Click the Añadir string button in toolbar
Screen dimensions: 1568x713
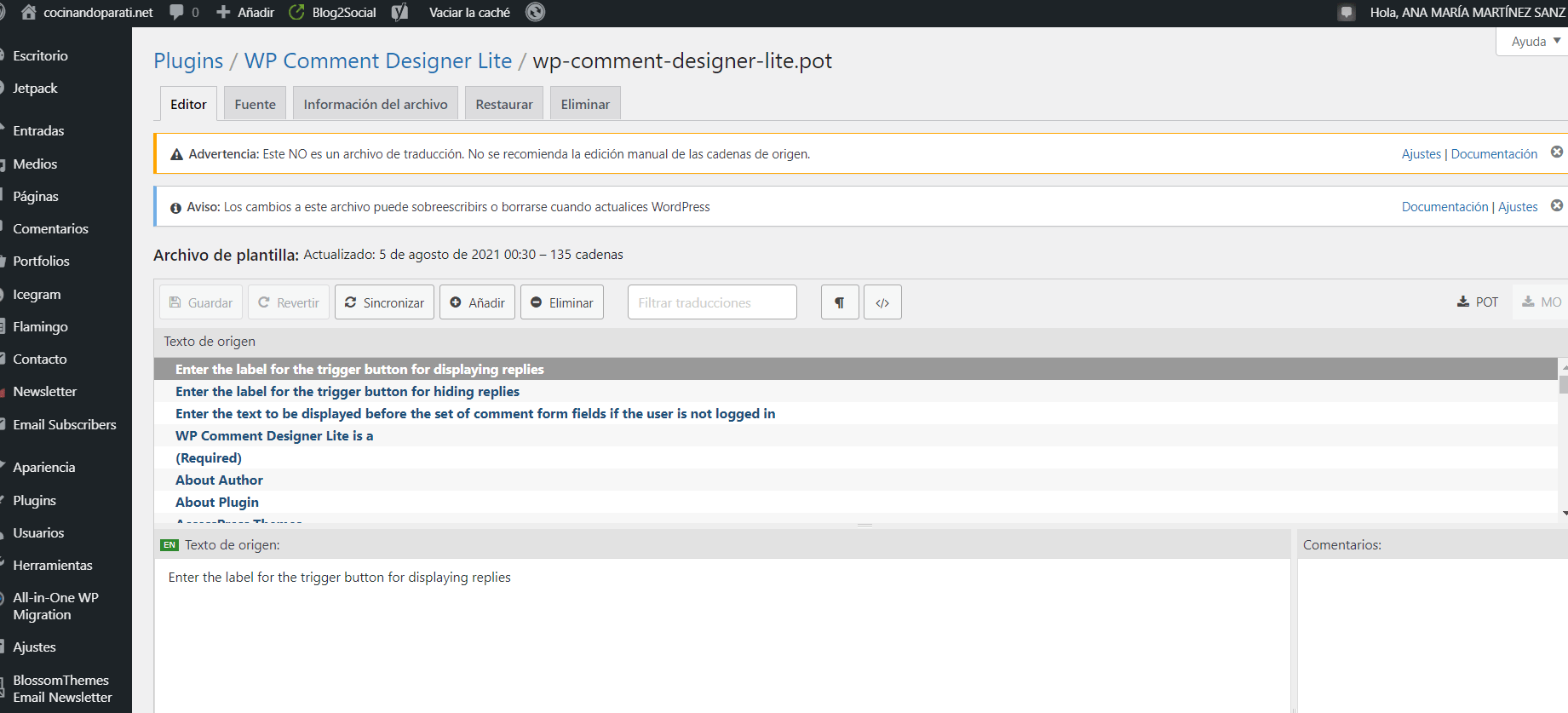click(477, 302)
